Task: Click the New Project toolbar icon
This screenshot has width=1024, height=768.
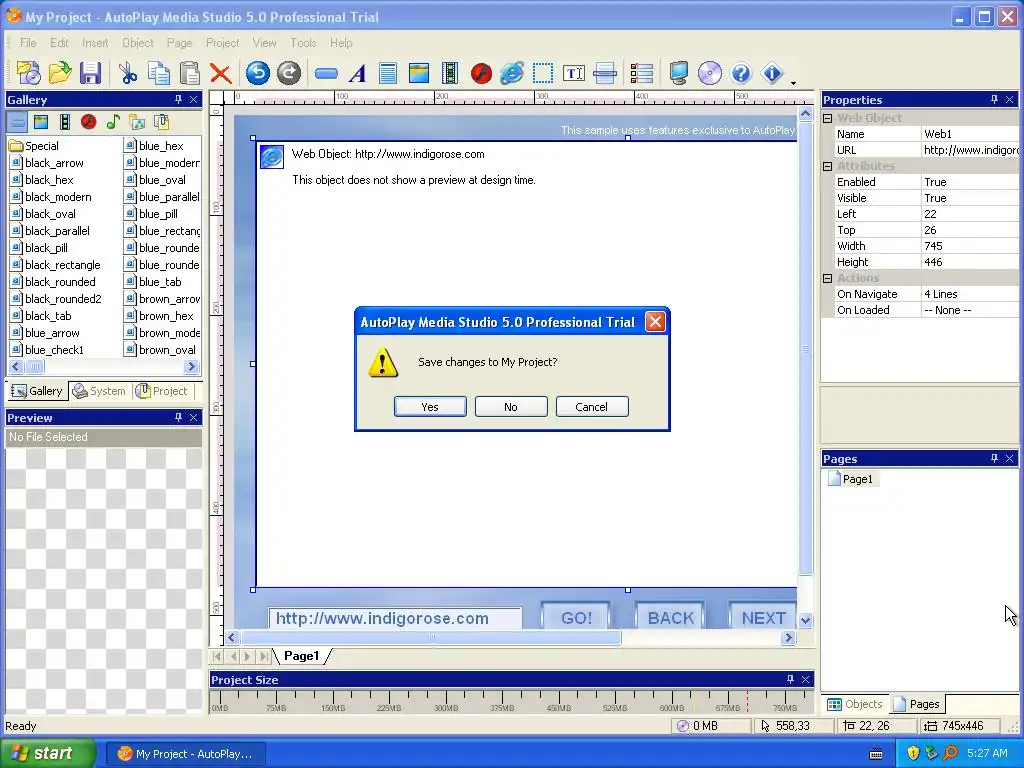Action: [x=29, y=73]
